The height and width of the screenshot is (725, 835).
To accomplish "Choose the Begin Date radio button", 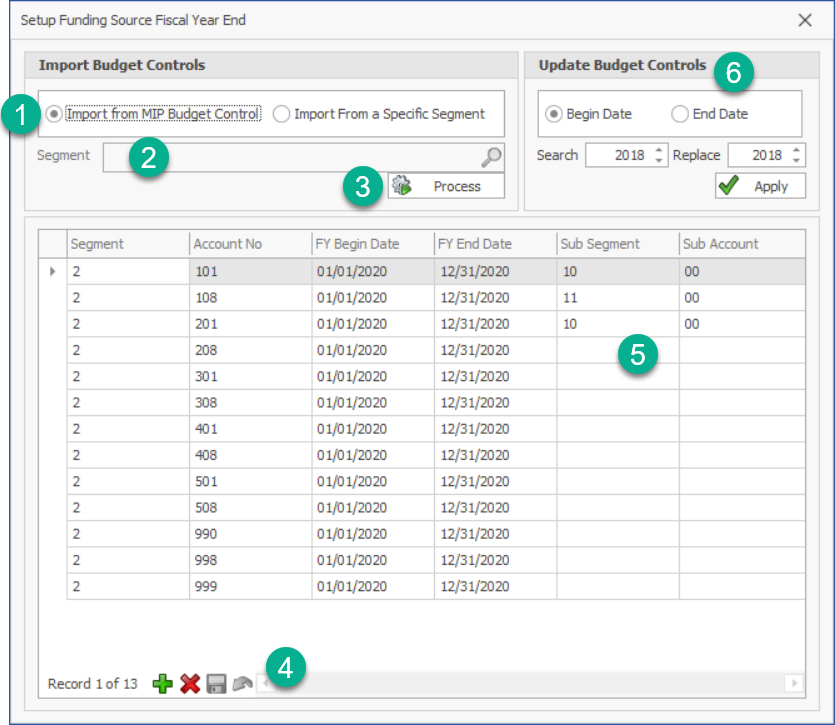I will 554,114.
